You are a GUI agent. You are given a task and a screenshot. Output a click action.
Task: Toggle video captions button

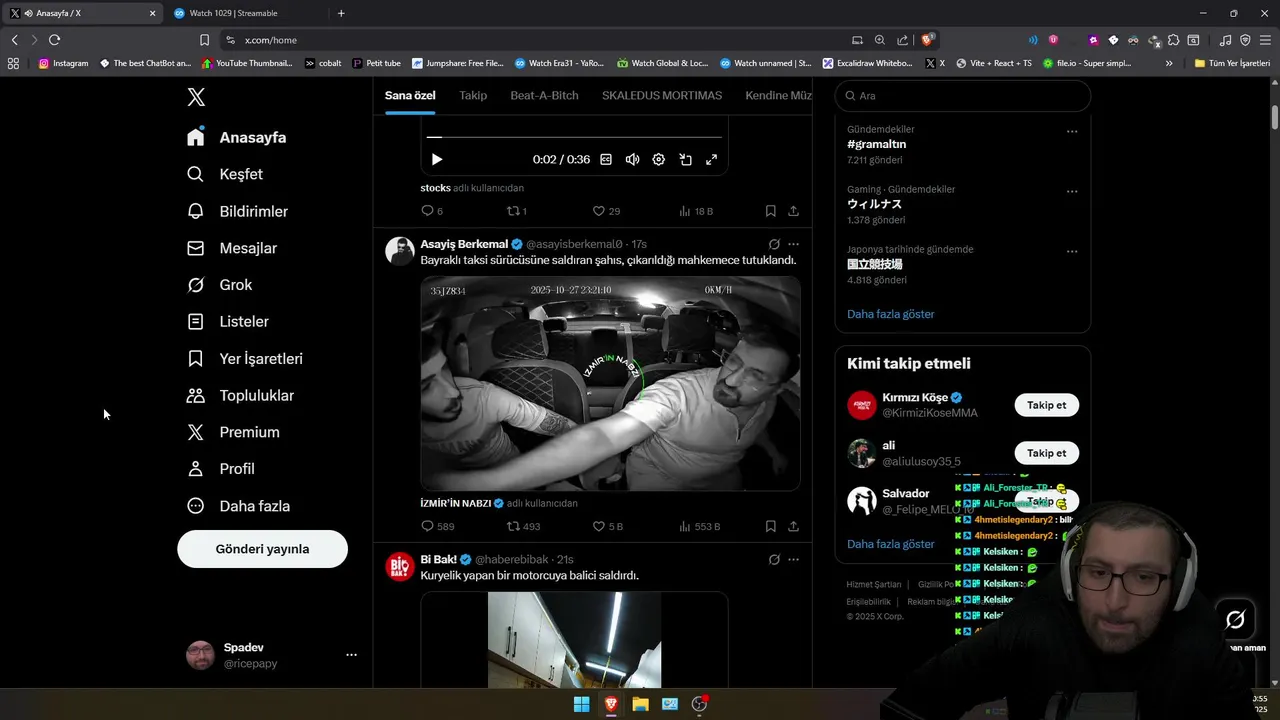point(606,159)
